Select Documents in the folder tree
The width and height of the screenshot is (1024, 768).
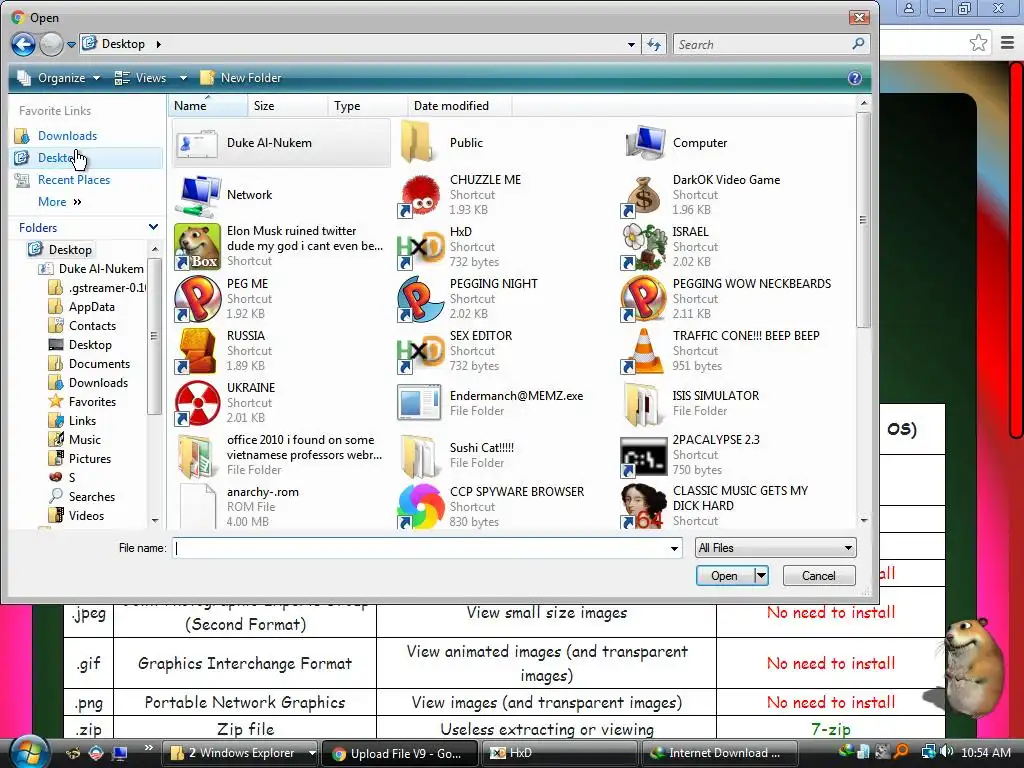(x=99, y=364)
